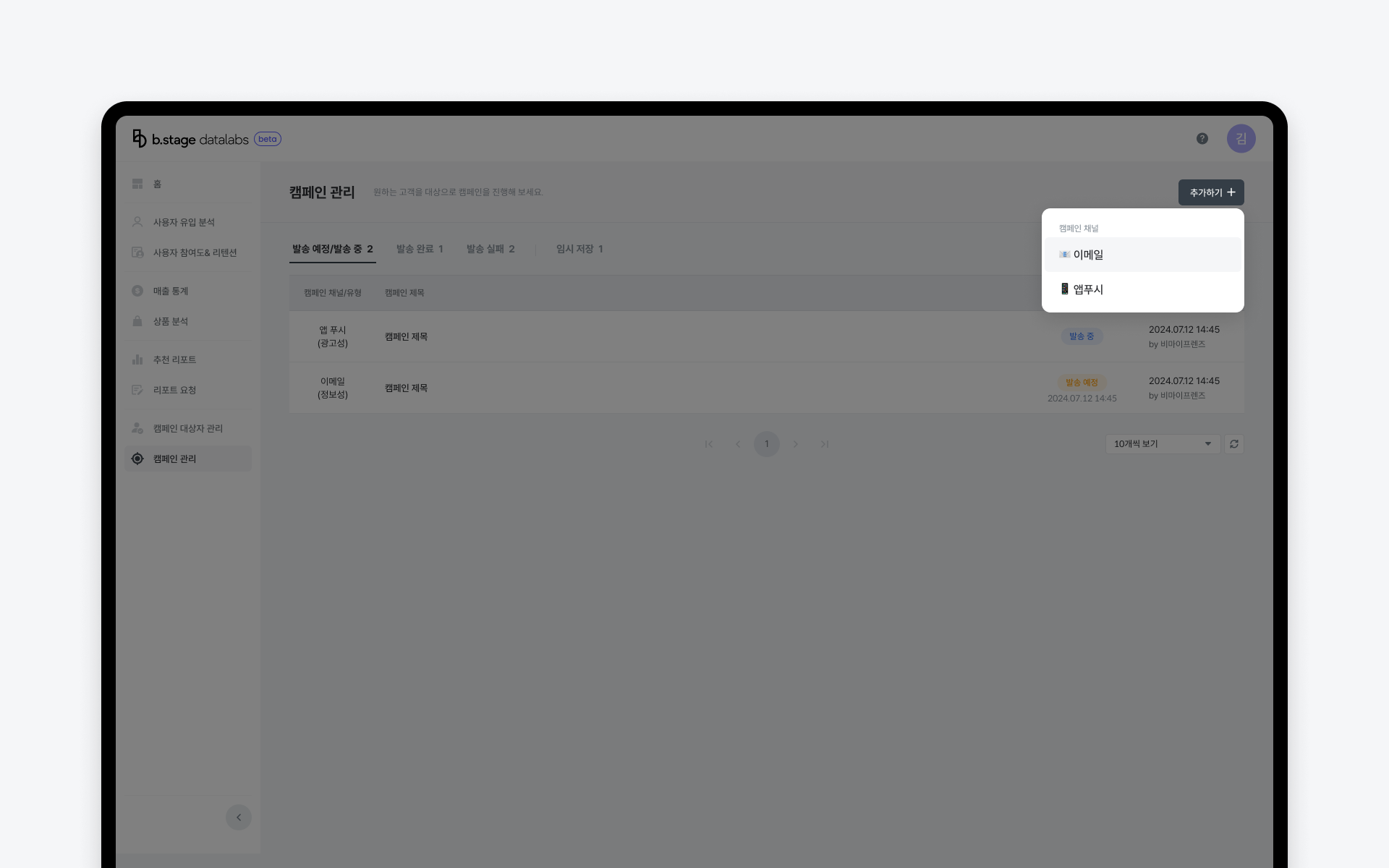The image size is (1389, 868).
Task: Select page number 1
Action: coord(767,444)
